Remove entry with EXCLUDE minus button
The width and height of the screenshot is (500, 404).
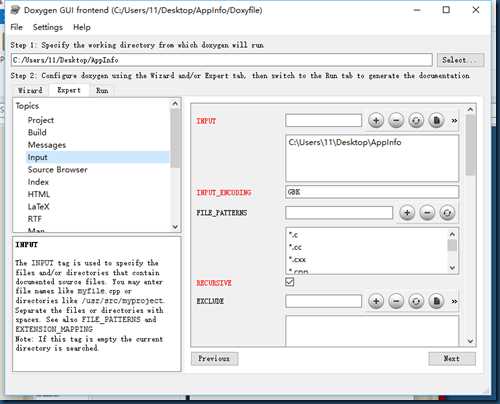[396, 301]
